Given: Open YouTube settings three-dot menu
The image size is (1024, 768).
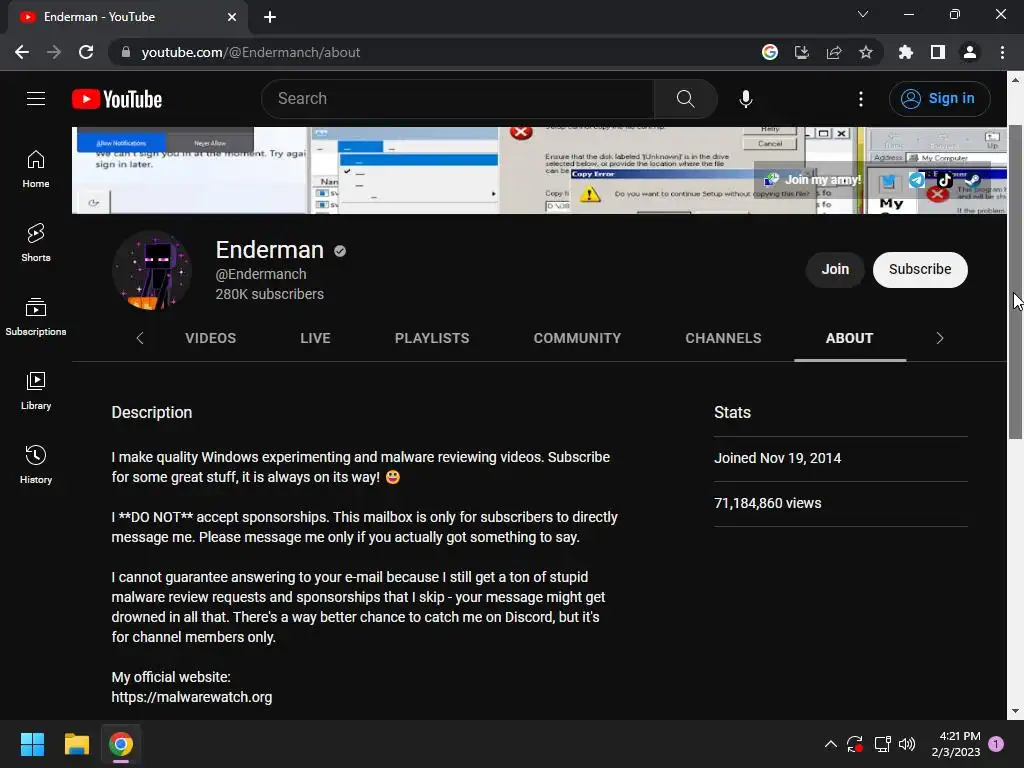Looking at the screenshot, I should [861, 99].
